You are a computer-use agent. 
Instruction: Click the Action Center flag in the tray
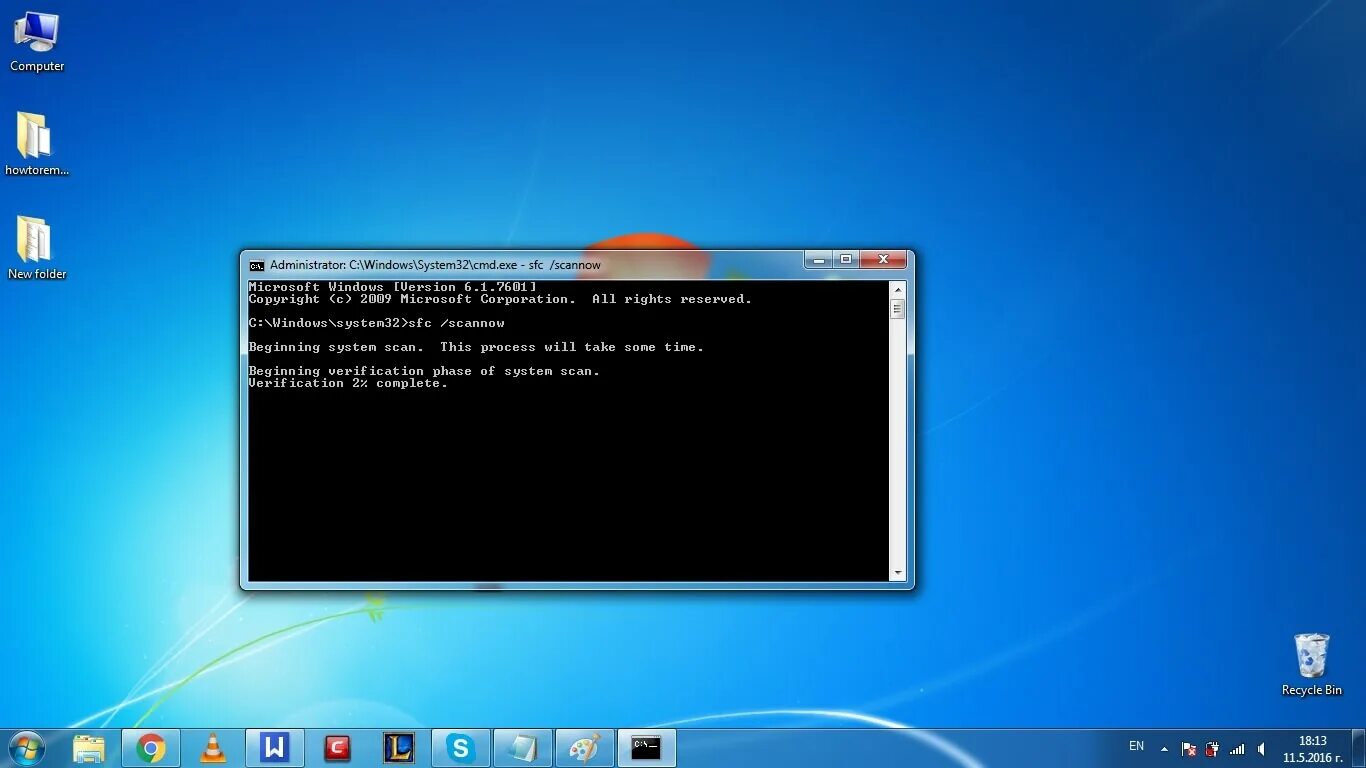coord(1188,748)
